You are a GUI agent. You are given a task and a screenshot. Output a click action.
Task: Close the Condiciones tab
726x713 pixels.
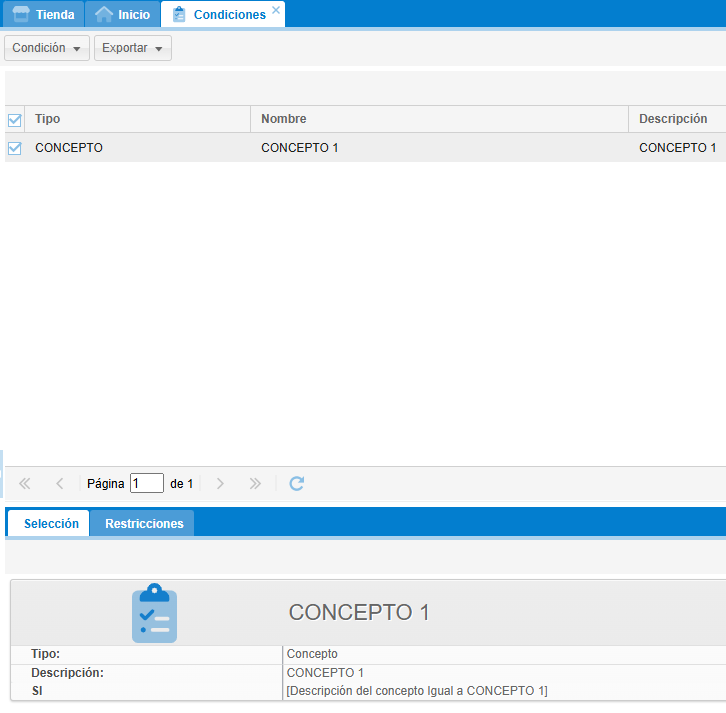276,10
